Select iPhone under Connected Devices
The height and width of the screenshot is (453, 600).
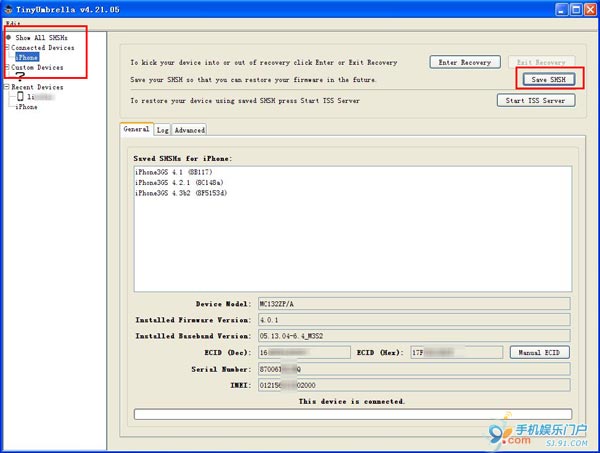point(27,57)
